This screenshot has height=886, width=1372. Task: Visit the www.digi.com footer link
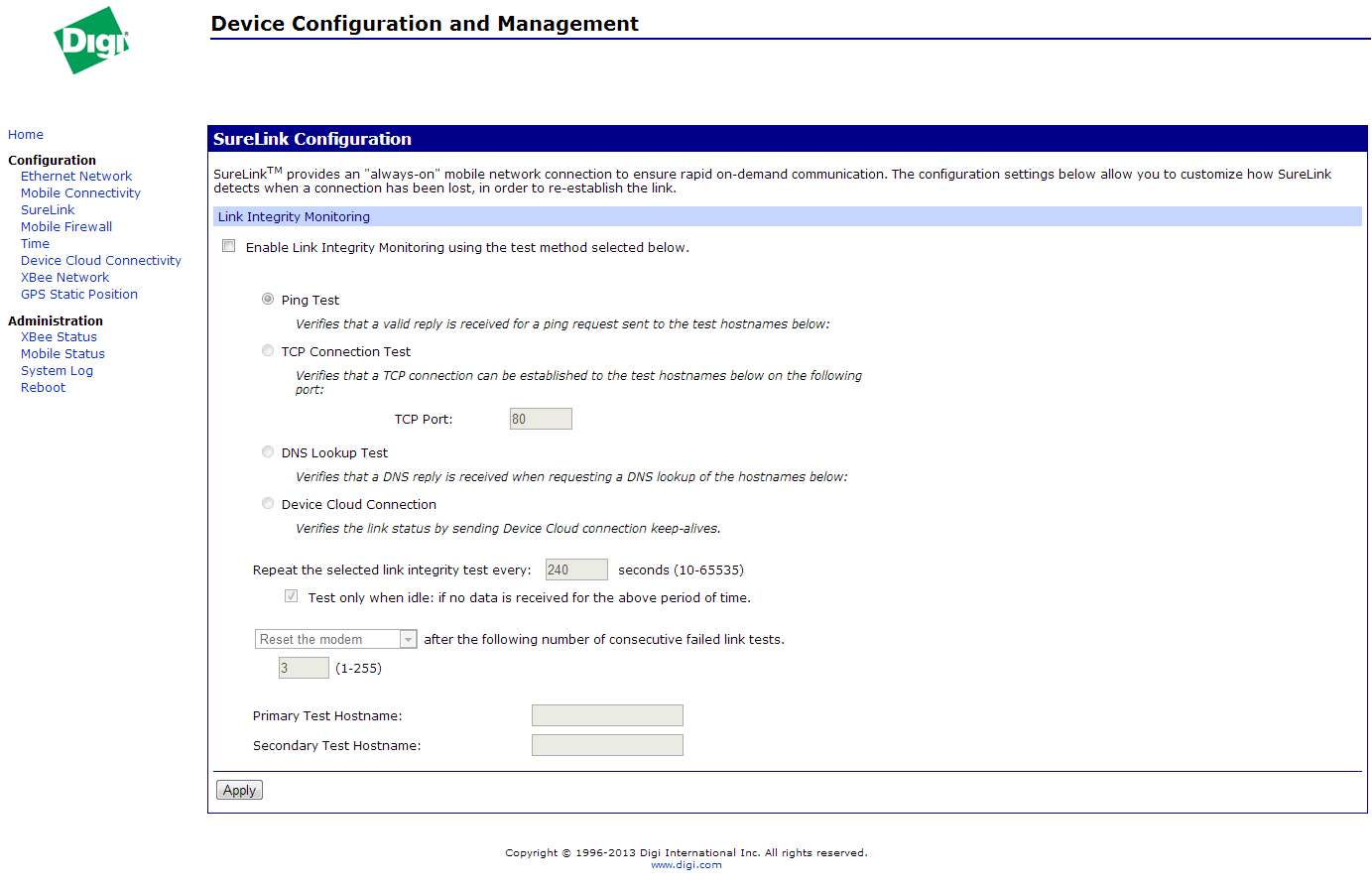point(686,865)
